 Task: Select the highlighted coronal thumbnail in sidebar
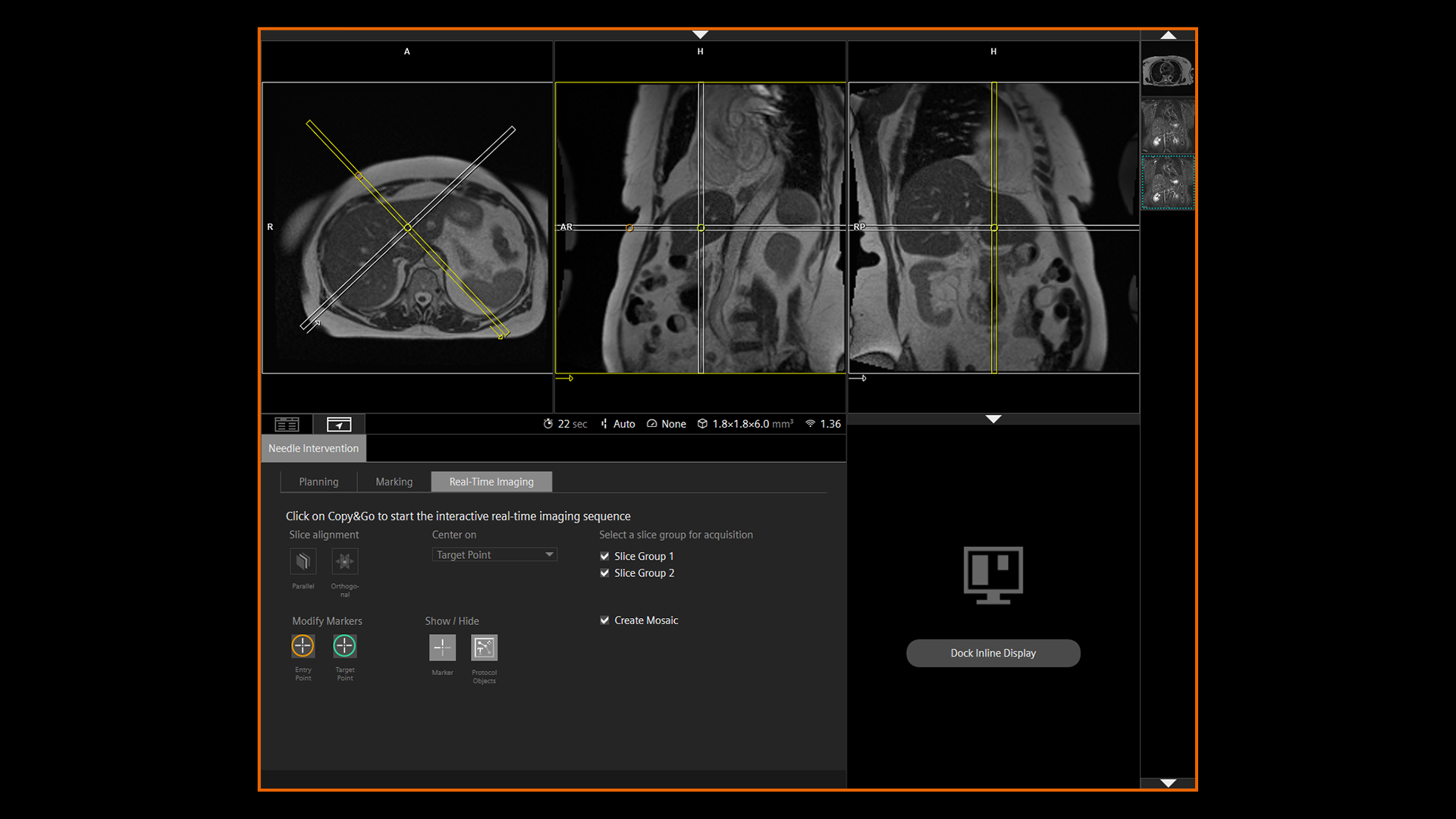click(1168, 182)
